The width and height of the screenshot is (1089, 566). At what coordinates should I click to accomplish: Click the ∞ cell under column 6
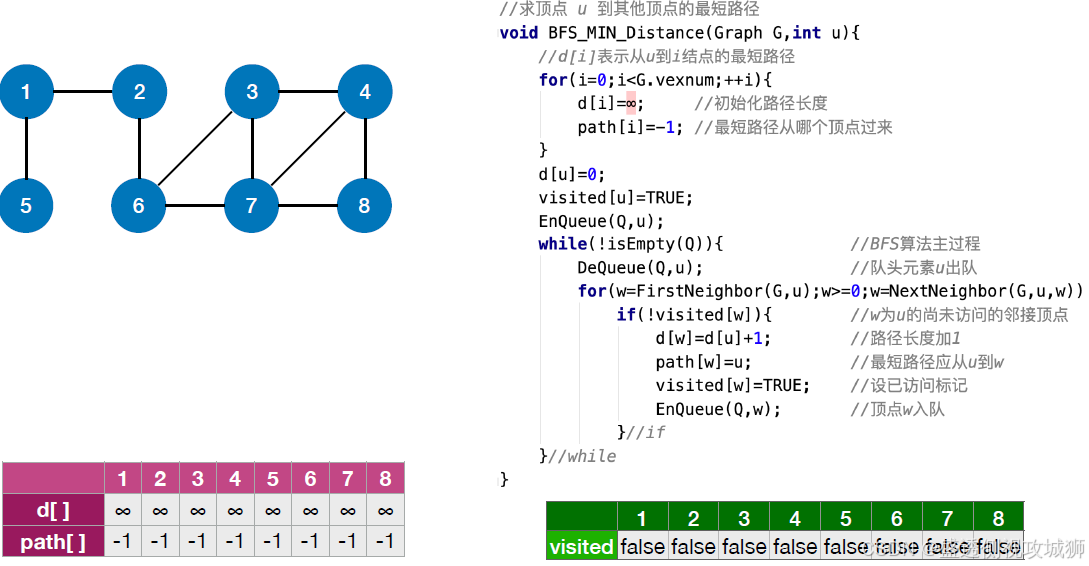[x=310, y=510]
